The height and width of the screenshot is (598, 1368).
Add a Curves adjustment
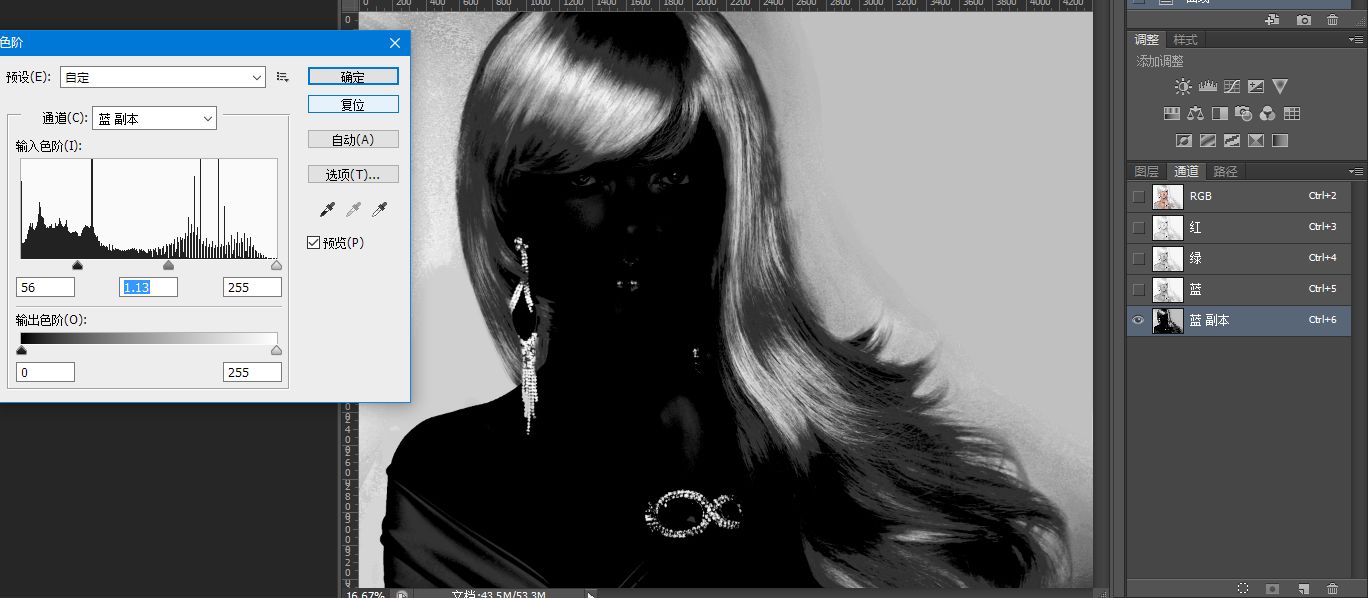1231,86
